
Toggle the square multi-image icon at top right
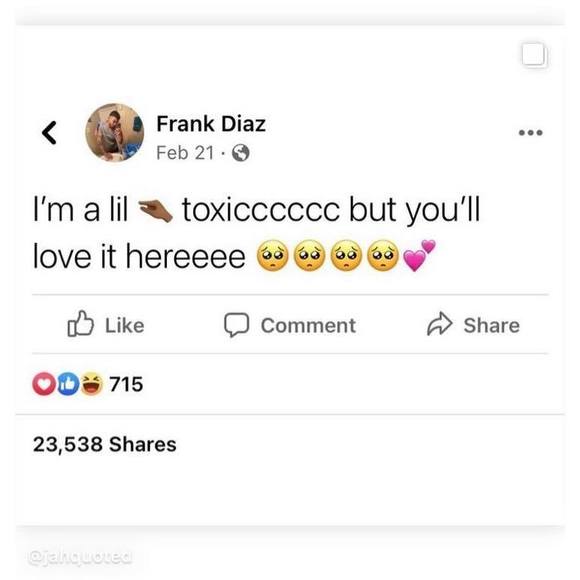pos(534,55)
